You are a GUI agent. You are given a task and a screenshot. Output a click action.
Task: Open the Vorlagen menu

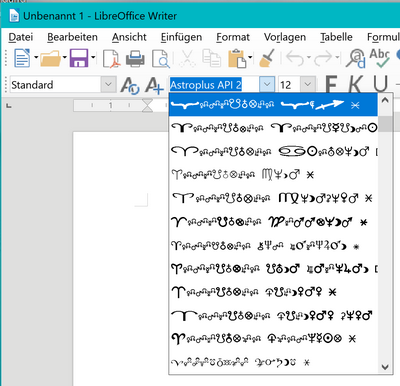285,37
